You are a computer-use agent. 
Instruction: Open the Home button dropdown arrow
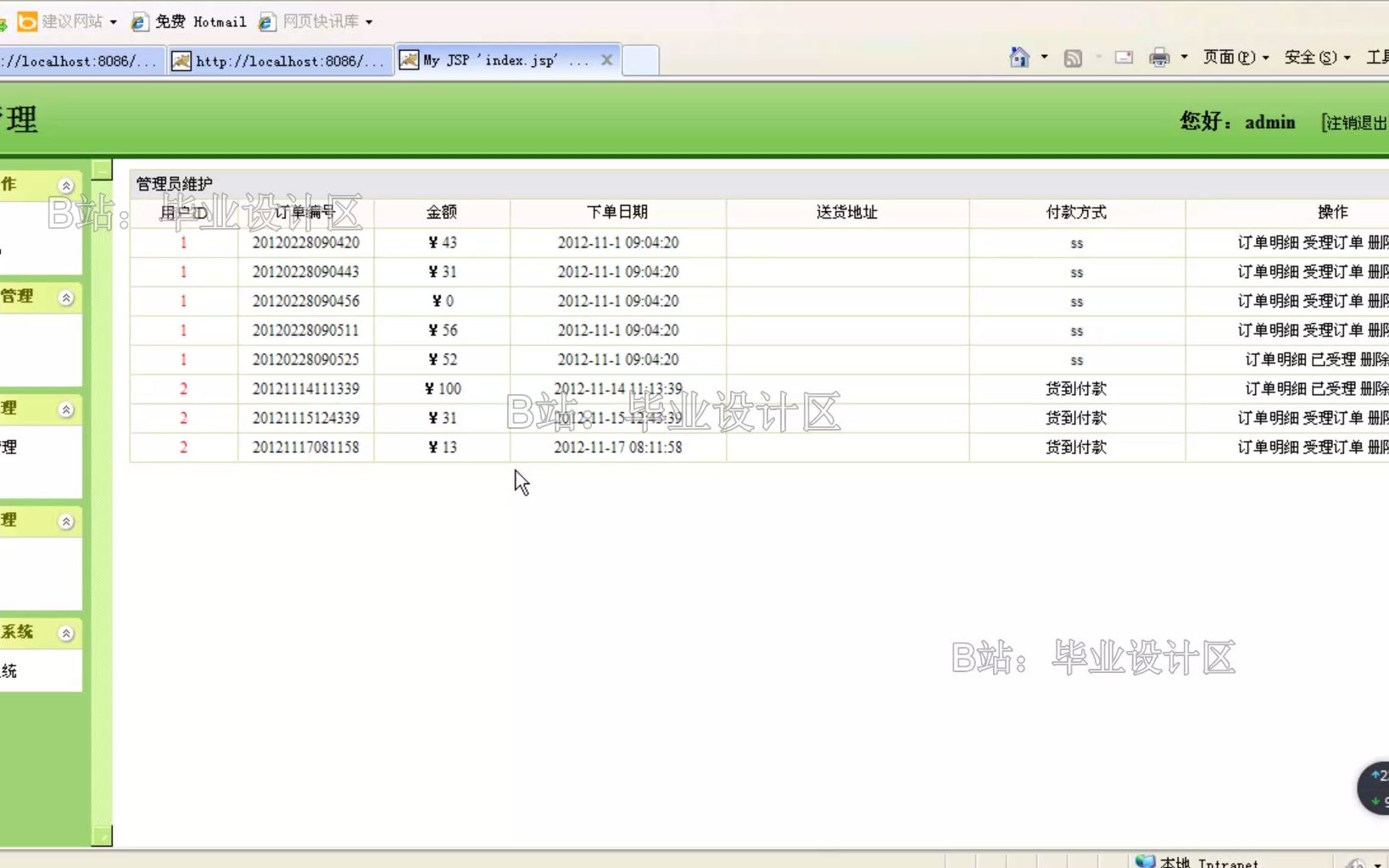(1044, 58)
